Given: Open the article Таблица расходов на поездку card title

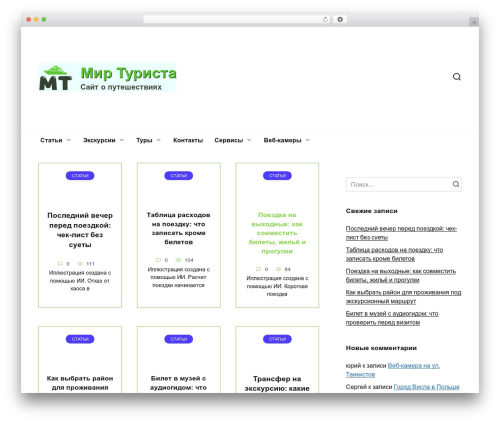Looking at the screenshot, I should [x=179, y=228].
